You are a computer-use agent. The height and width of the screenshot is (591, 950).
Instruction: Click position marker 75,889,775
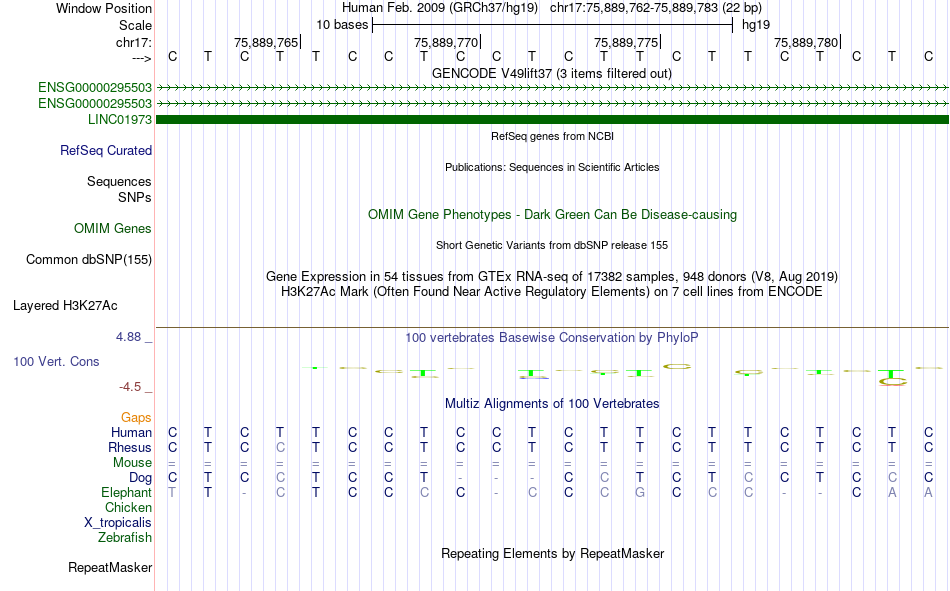(626, 42)
